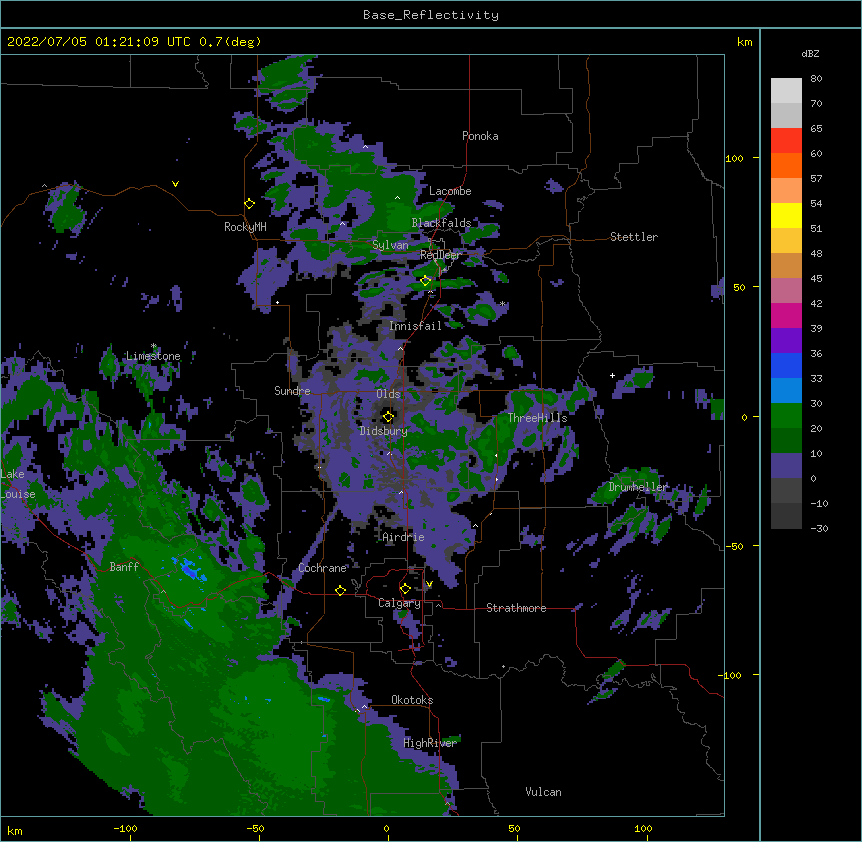Click the 80 value on the dBZ scale
The height and width of the screenshot is (842, 862).
pyautogui.click(x=816, y=79)
